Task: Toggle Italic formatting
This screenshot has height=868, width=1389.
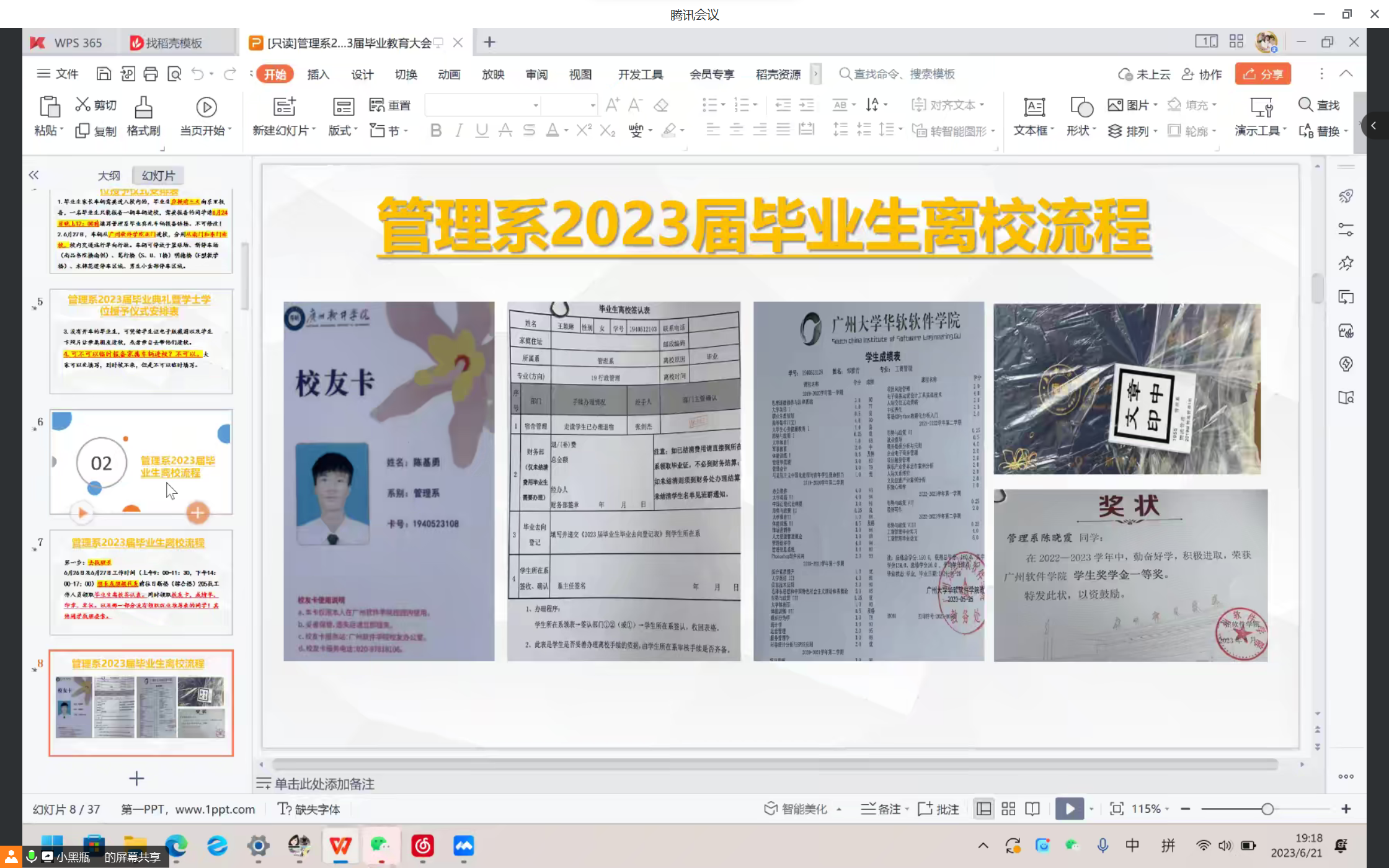Action: click(x=459, y=130)
